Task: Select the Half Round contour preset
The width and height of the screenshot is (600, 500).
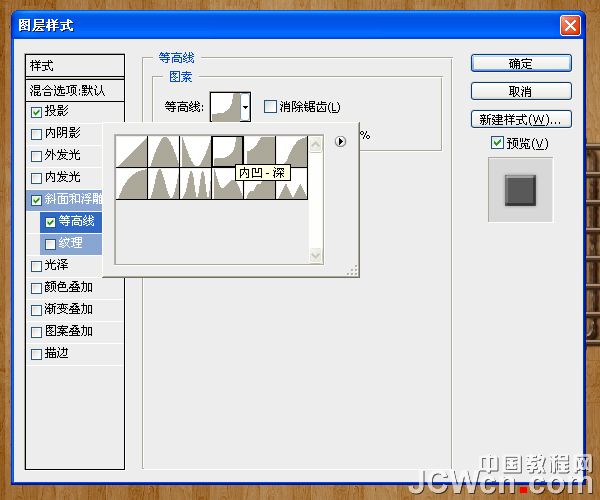Action: click(132, 184)
